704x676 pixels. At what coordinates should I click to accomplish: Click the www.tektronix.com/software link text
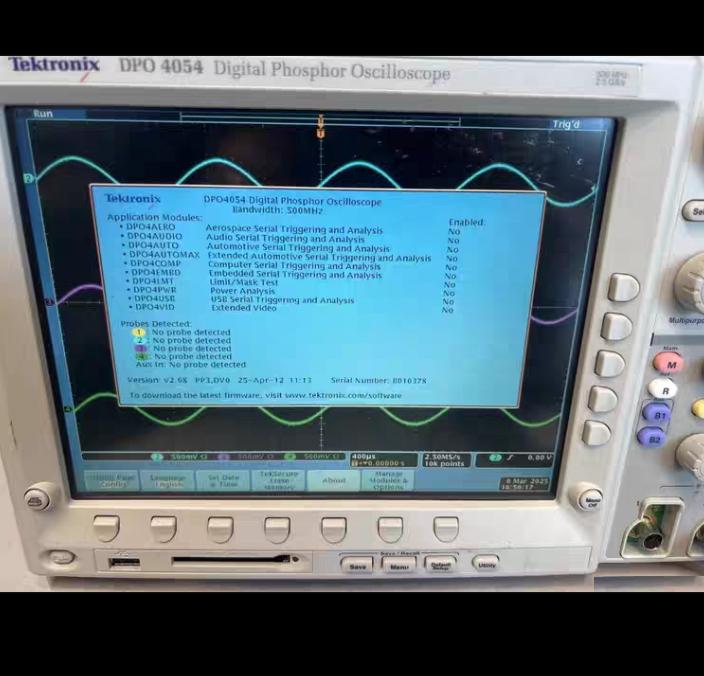[x=343, y=395]
